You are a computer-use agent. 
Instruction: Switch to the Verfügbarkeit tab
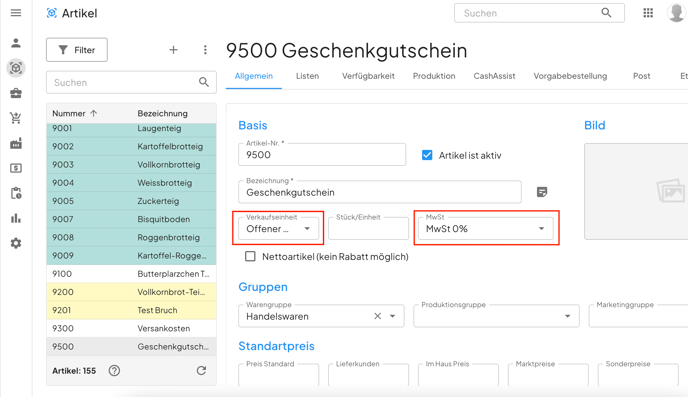point(368,76)
